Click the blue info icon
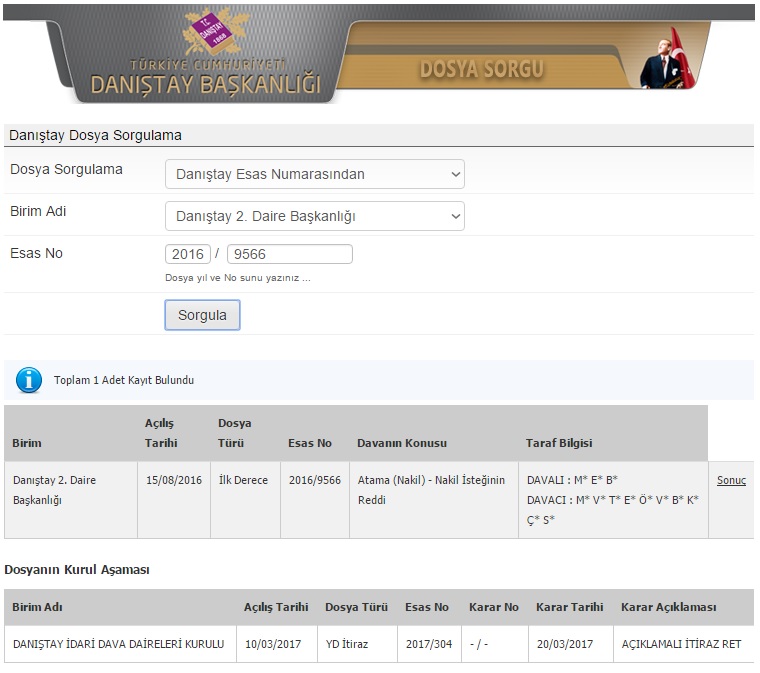 (x=29, y=380)
